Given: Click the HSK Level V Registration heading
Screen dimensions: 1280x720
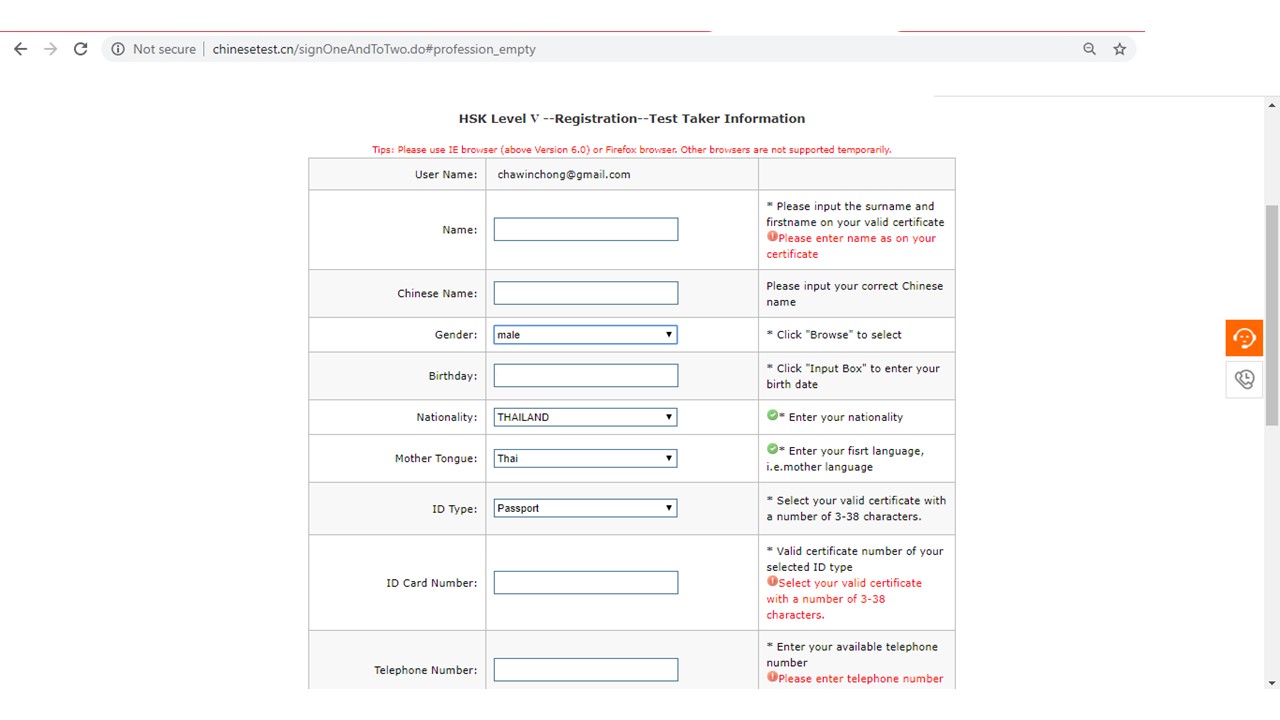Looking at the screenshot, I should 632,118.
